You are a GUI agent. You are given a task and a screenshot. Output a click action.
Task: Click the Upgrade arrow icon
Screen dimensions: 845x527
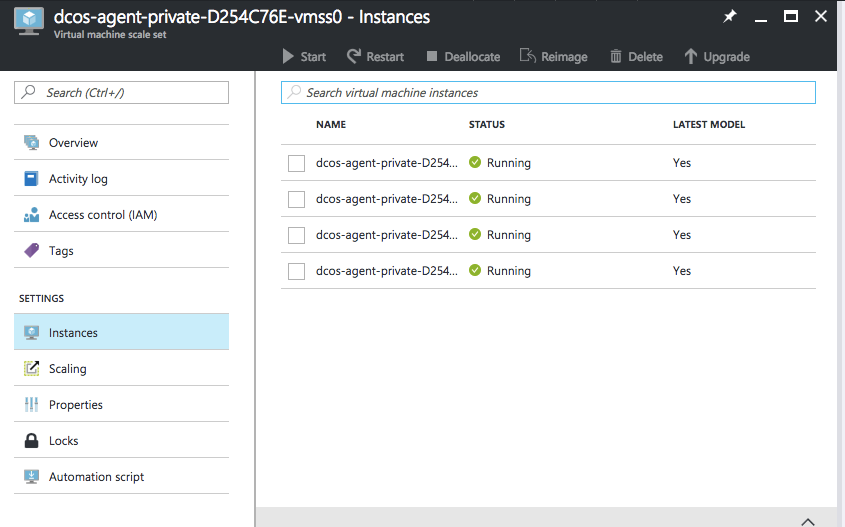pyautogui.click(x=690, y=57)
